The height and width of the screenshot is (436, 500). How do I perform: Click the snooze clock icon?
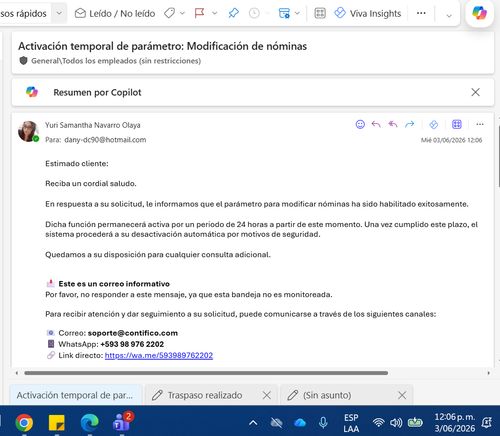pyautogui.click(x=254, y=13)
